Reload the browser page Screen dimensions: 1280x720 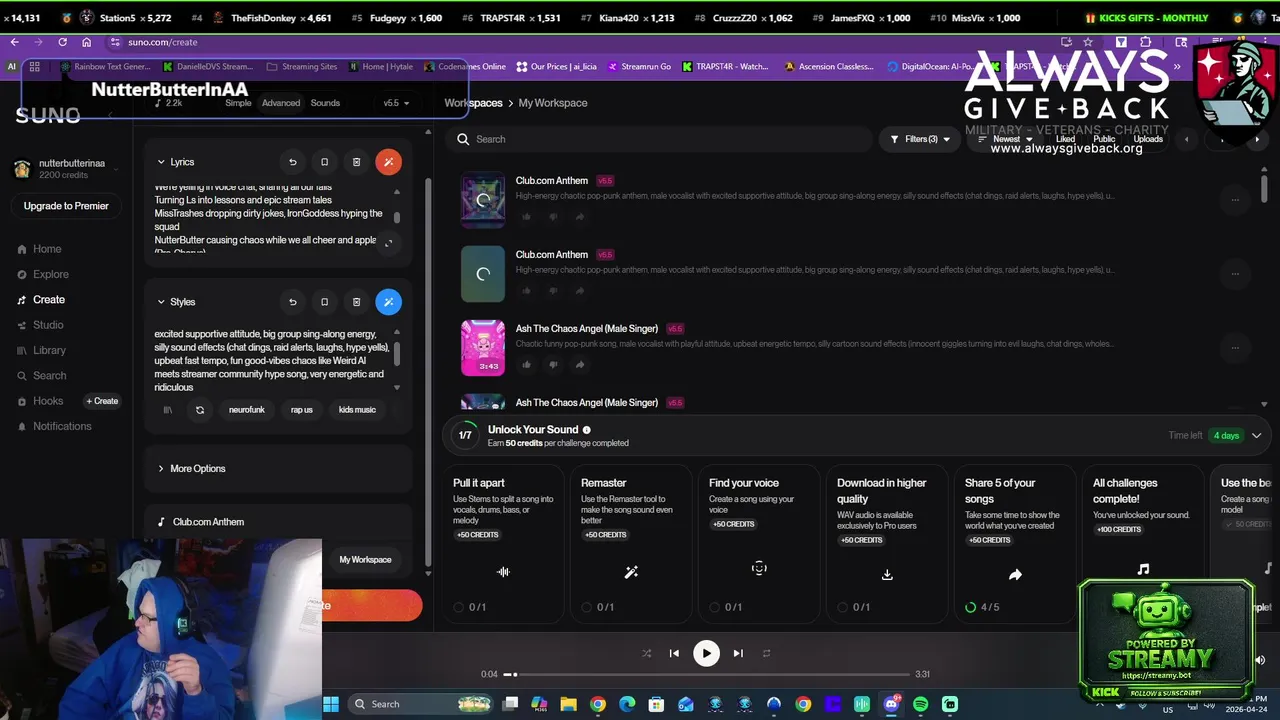coord(62,42)
